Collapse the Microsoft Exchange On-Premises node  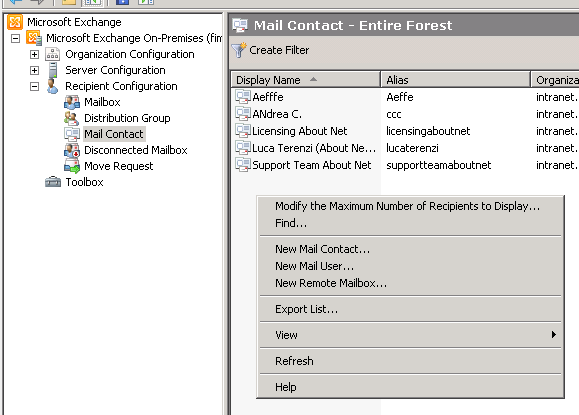pos(16,38)
